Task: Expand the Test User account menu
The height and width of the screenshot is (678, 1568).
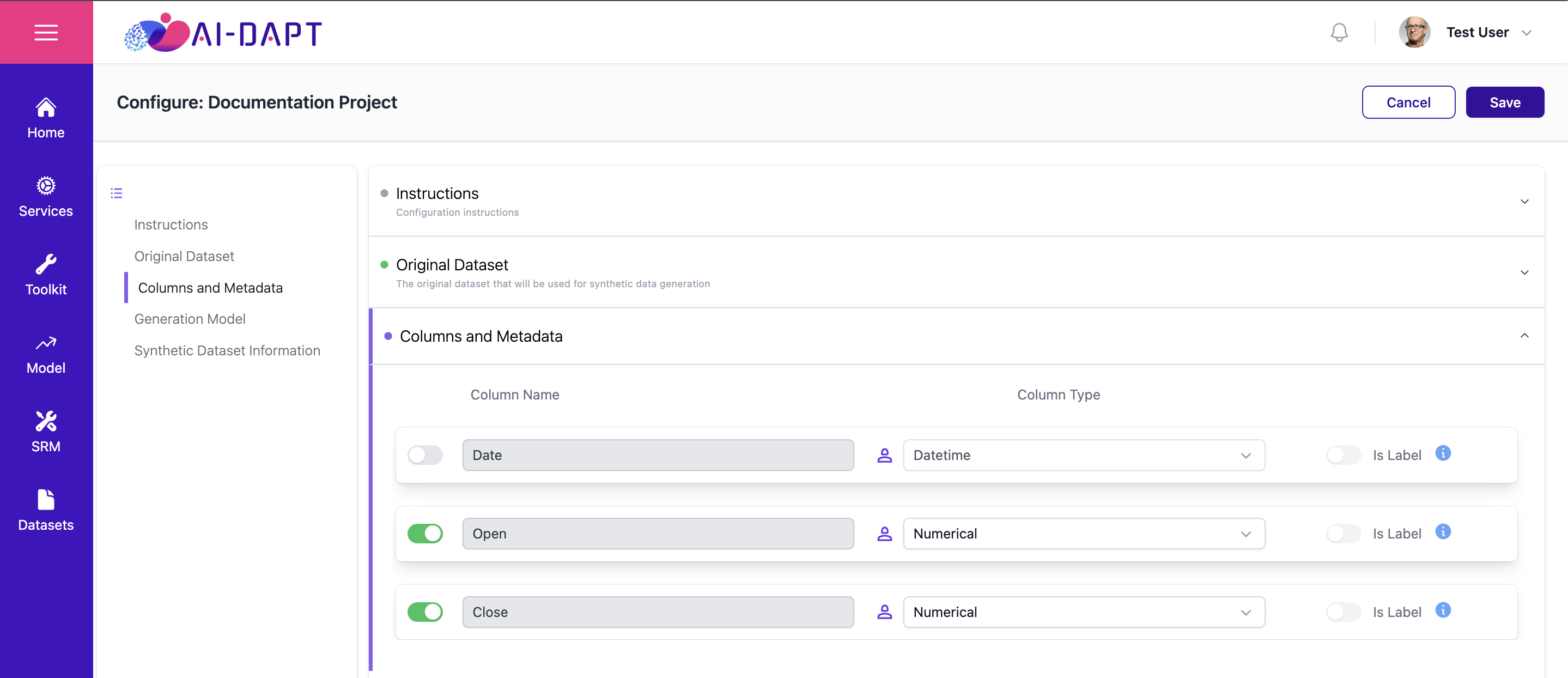Action: click(1527, 33)
